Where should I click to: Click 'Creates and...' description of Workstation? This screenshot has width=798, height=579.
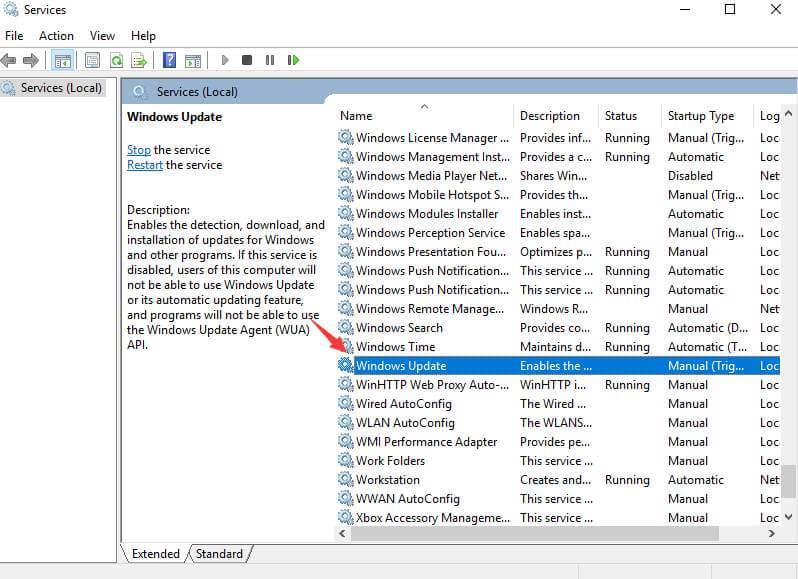pos(555,479)
